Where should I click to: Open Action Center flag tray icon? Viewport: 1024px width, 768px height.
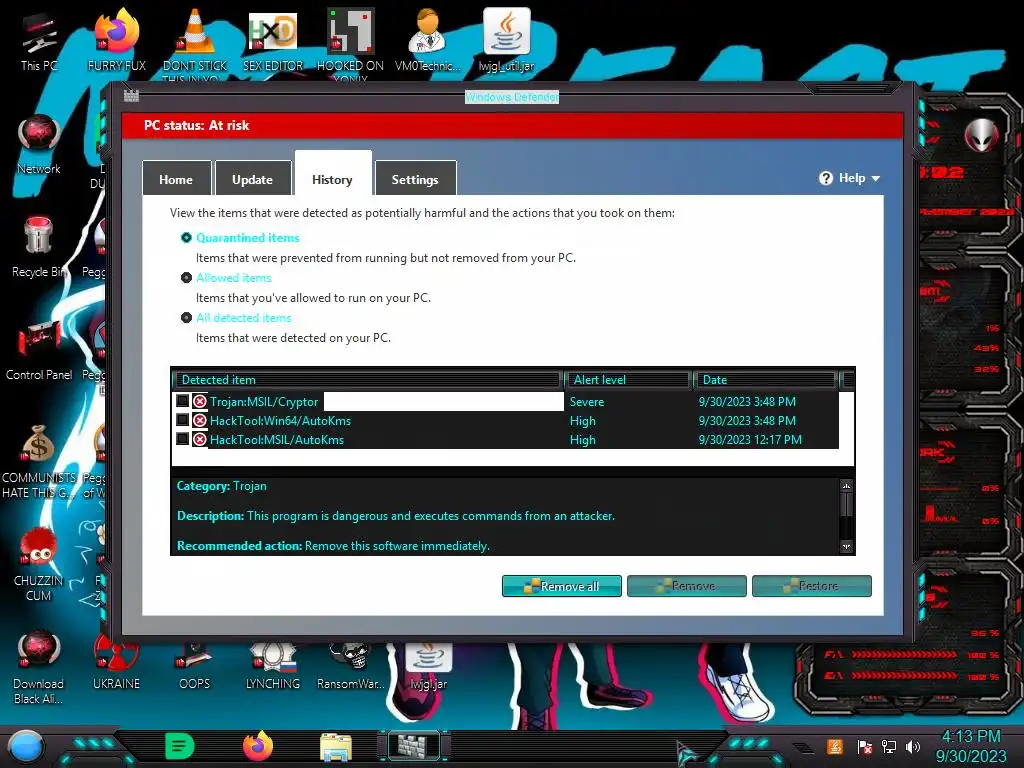(864, 747)
